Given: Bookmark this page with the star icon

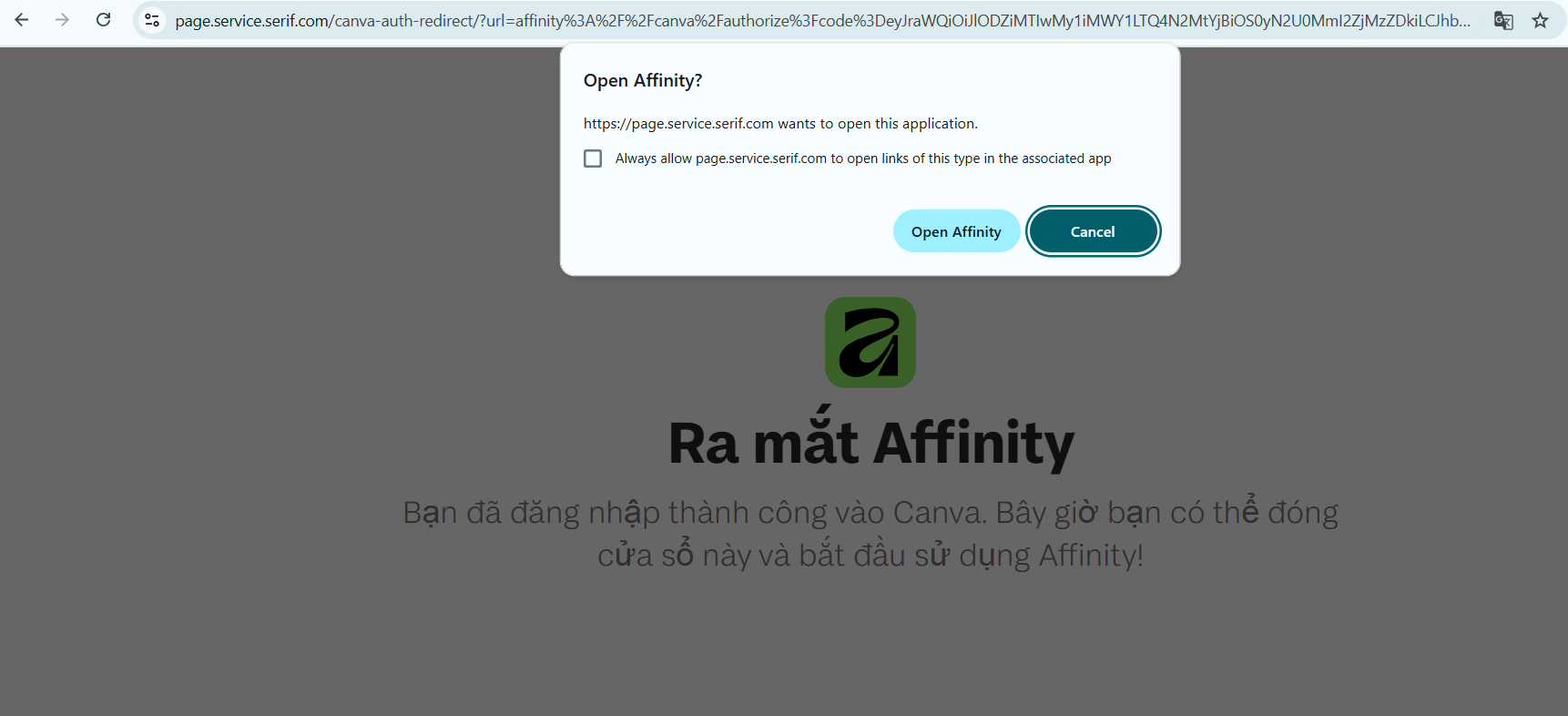Looking at the screenshot, I should click(x=1540, y=20).
